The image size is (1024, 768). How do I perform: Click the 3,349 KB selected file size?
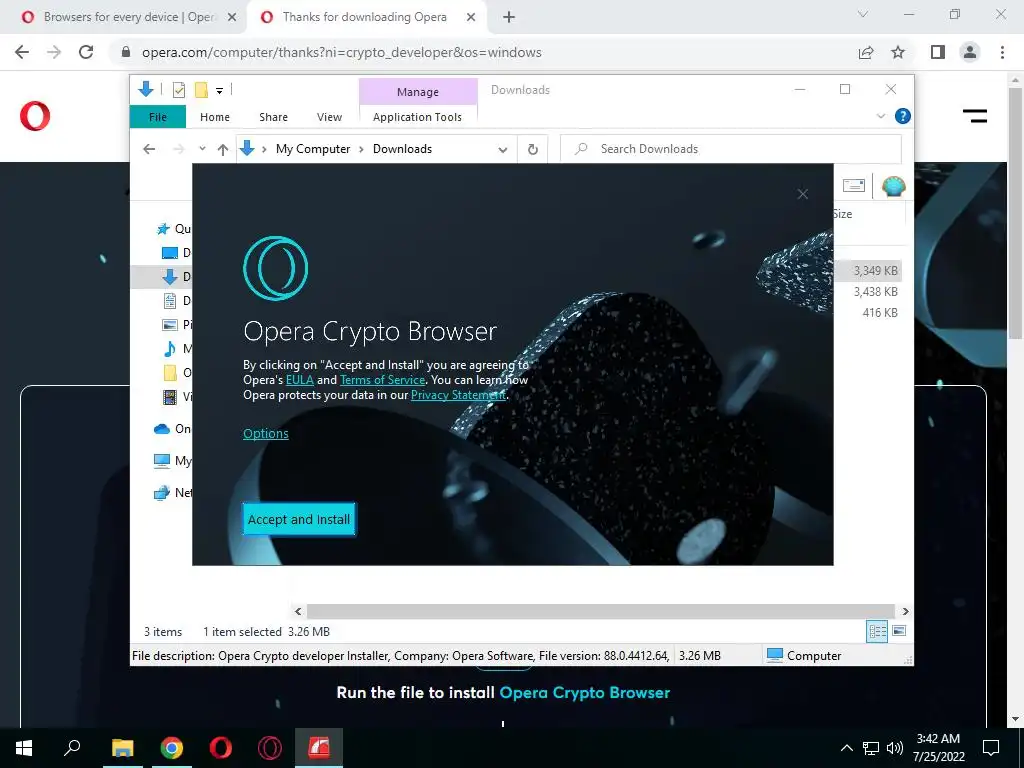click(x=875, y=270)
